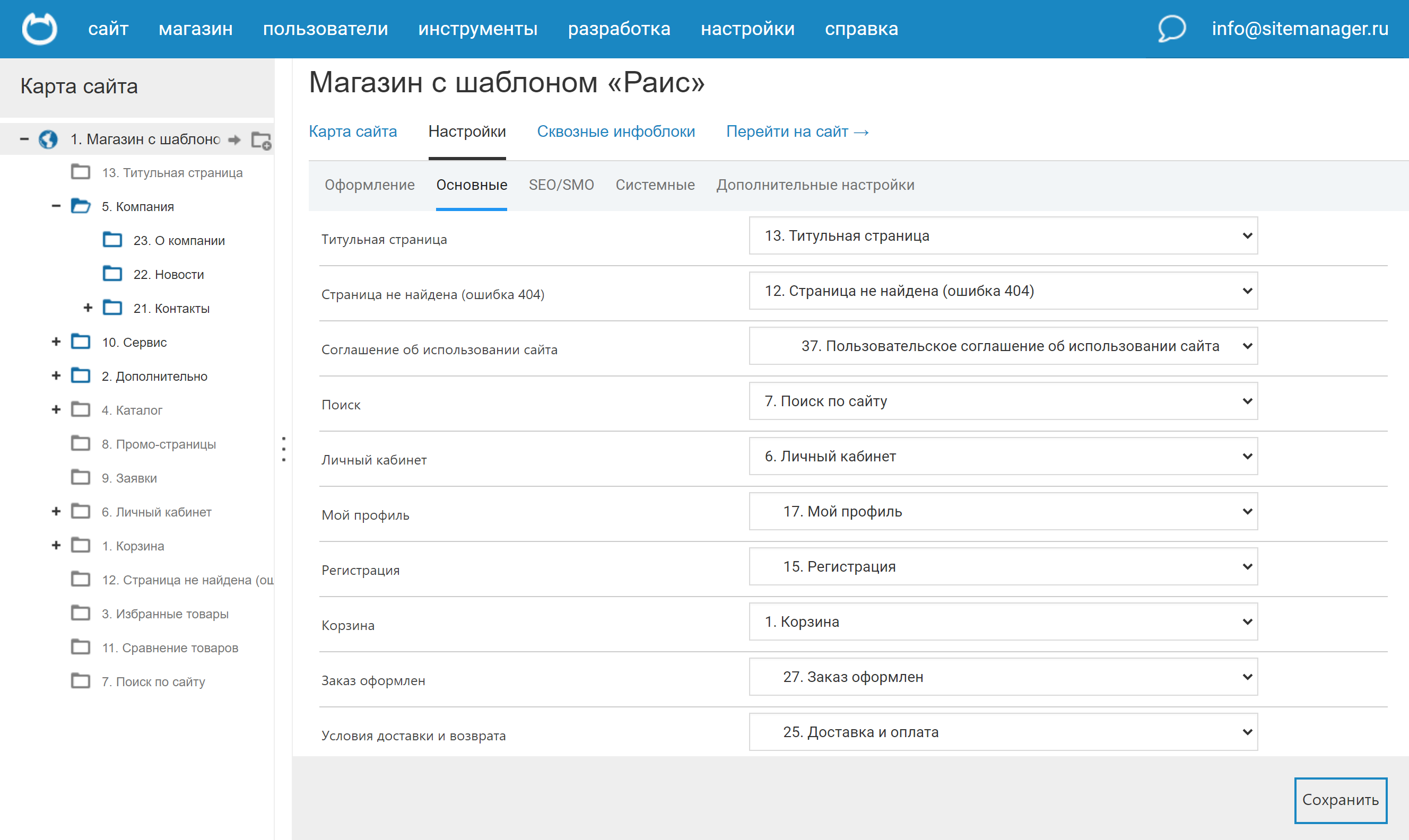The image size is (1409, 840).
Task: Click the folder icon of 22. Новости
Action: (112, 275)
